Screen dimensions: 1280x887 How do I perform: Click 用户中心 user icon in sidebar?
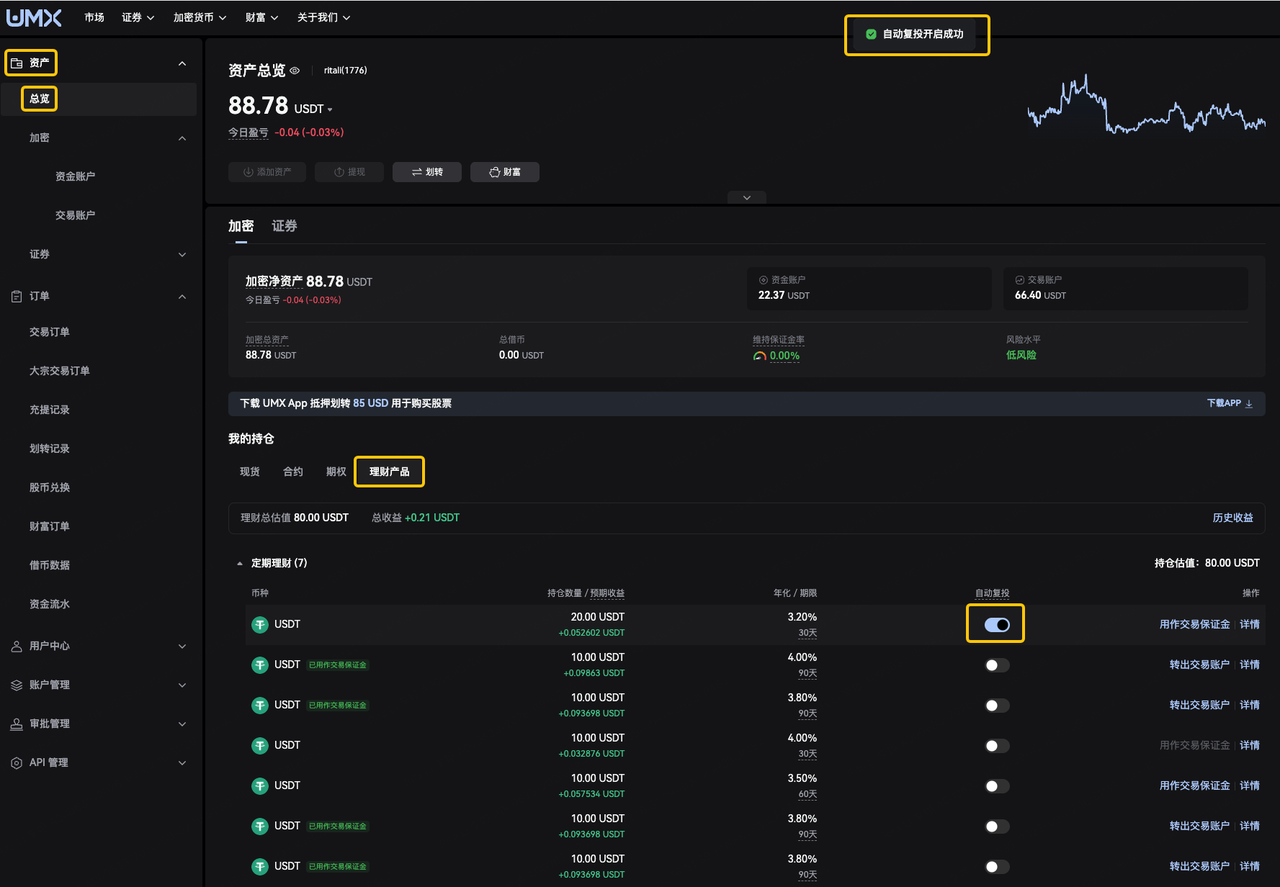16,646
